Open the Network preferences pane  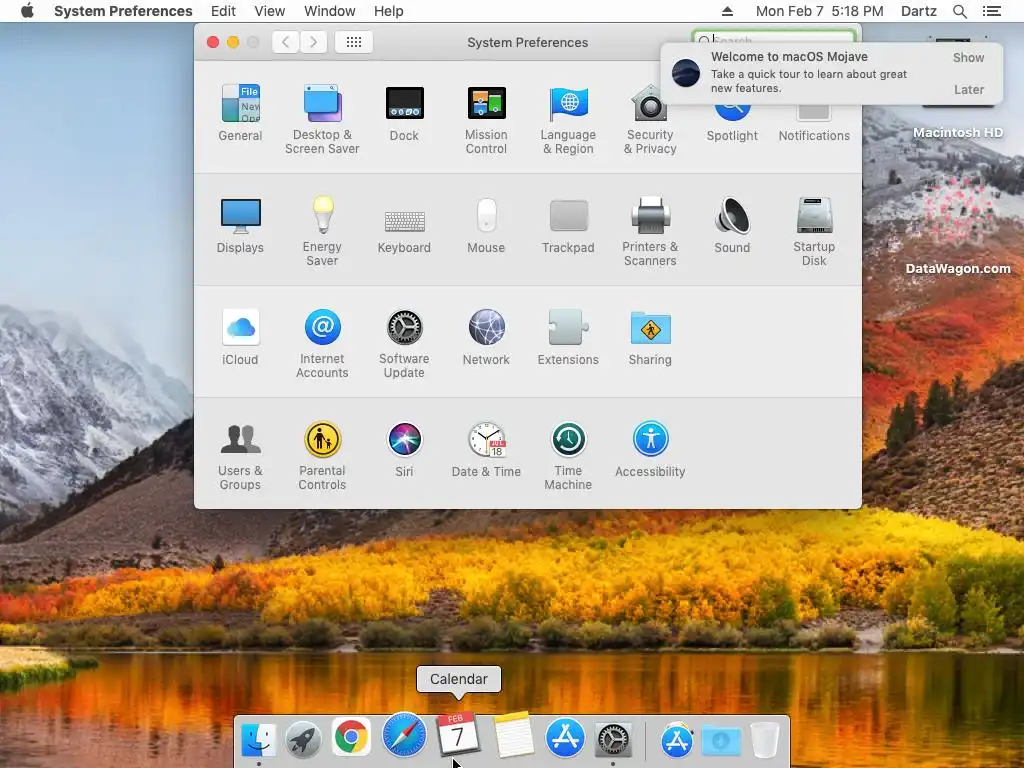click(486, 337)
